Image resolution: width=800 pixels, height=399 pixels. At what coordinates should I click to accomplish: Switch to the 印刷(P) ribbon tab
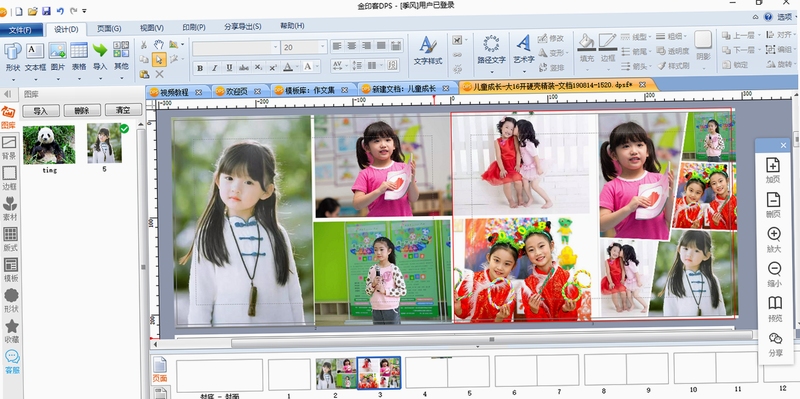(x=194, y=28)
